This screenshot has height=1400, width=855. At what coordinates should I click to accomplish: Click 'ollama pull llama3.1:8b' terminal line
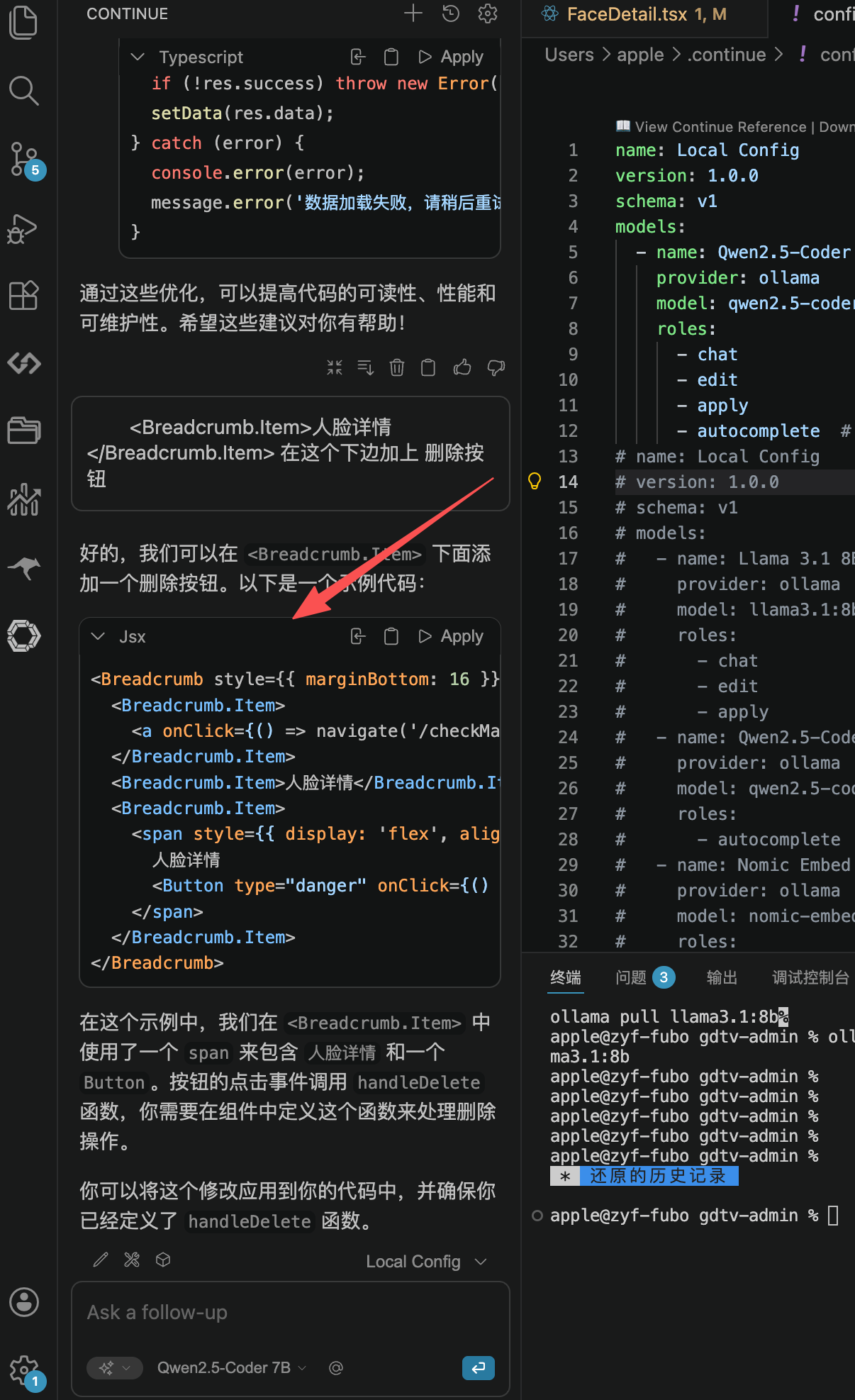pyautogui.click(x=669, y=1017)
